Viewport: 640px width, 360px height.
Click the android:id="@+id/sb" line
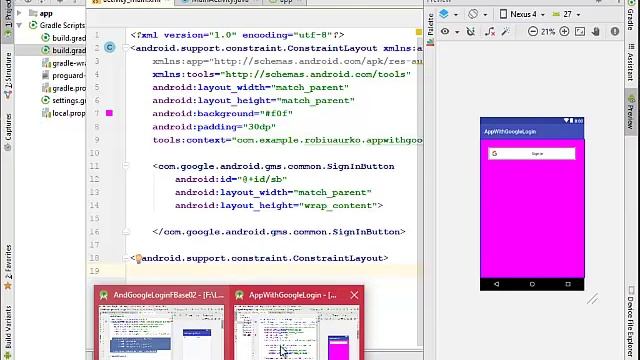point(231,179)
